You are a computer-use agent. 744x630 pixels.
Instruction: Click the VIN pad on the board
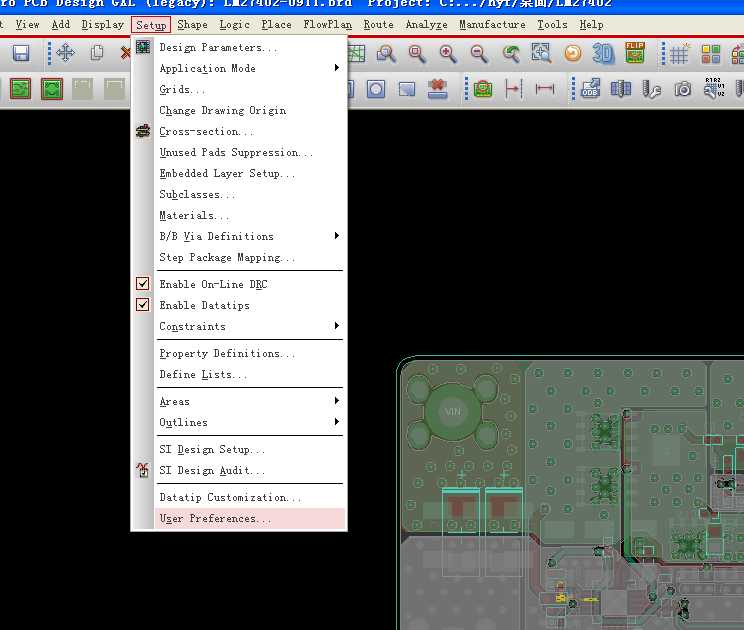click(x=452, y=412)
